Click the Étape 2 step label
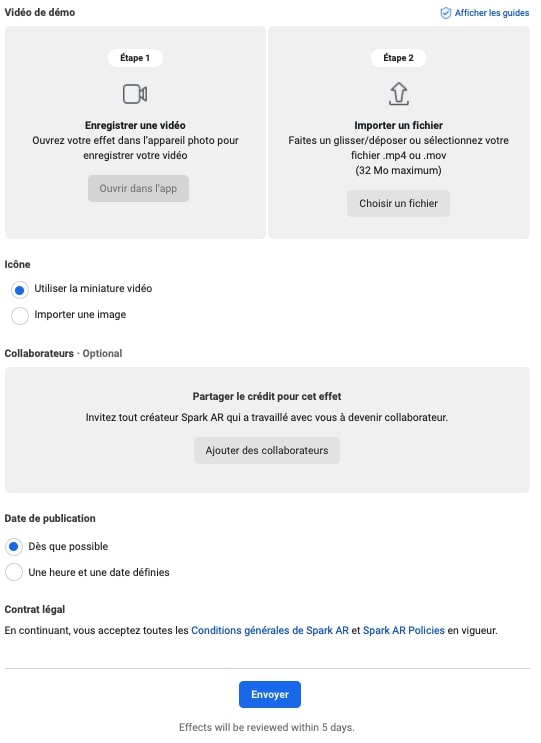 coord(398,58)
